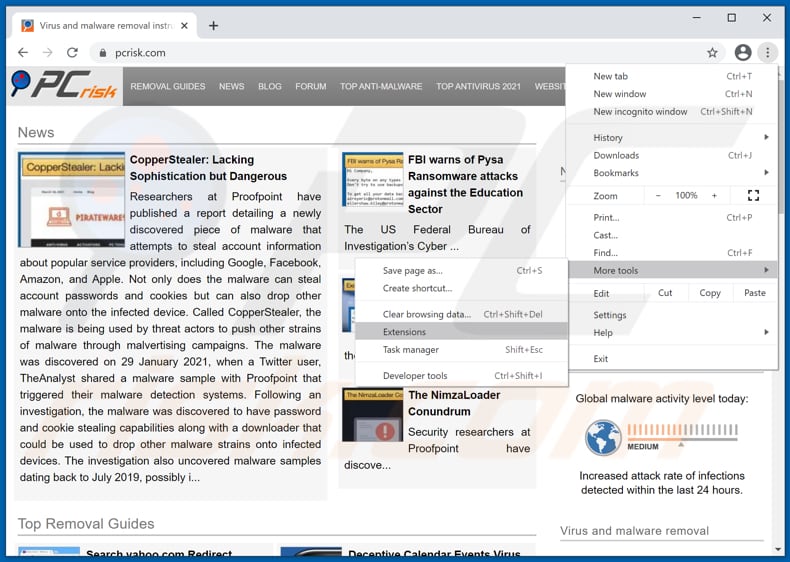Open CopperStealer article thumbnail
790x562 pixels.
71,200
